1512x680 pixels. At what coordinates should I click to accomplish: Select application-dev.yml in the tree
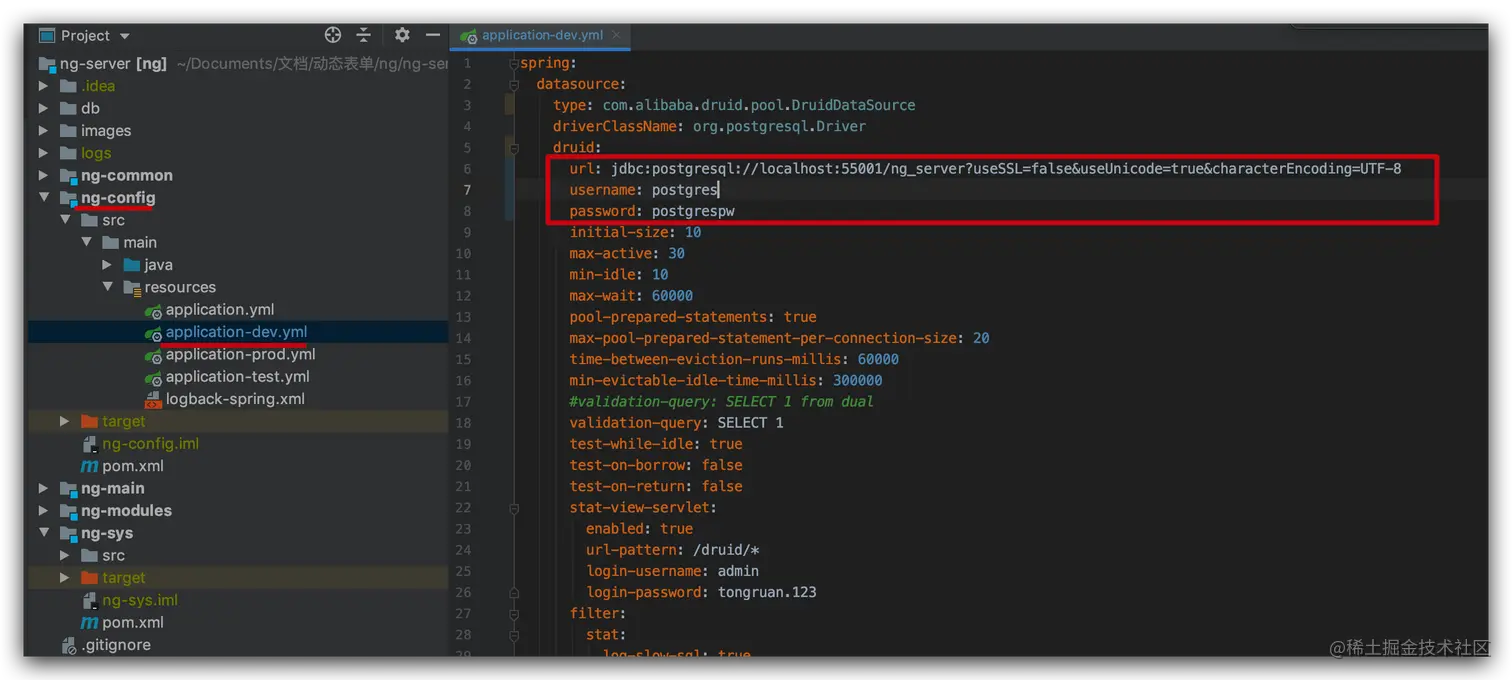click(x=236, y=332)
